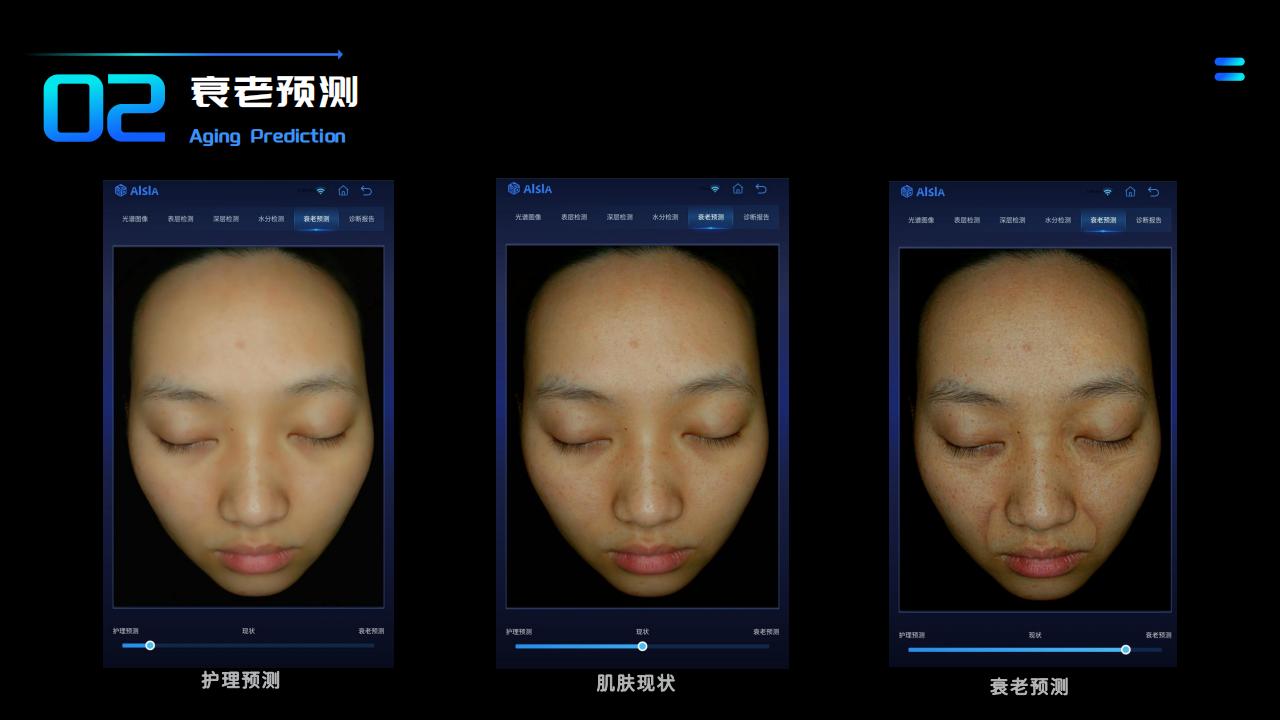This screenshot has width=1280, height=720.
Task: Select 衰老预测 tab on the 肌肤现状 screen
Action: (711, 217)
